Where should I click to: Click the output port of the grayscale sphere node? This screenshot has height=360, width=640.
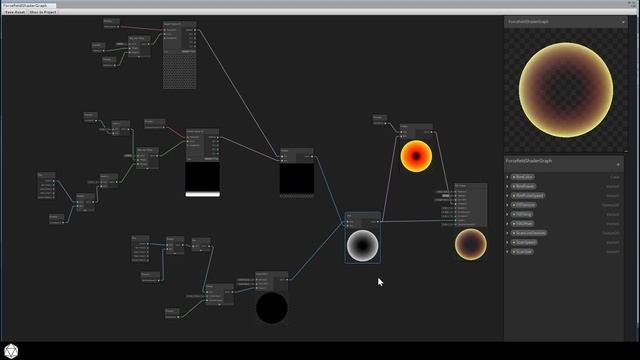[378, 222]
